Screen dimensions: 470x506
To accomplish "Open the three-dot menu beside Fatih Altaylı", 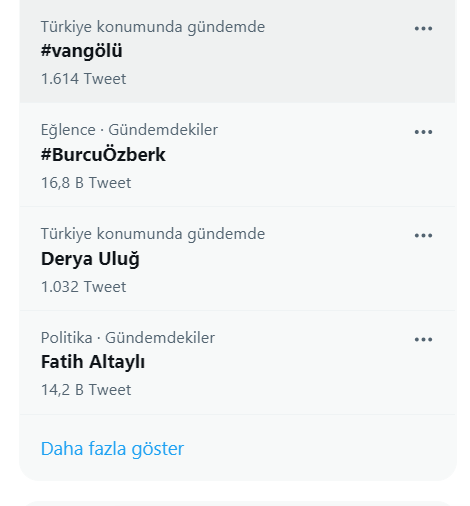I will point(423,339).
